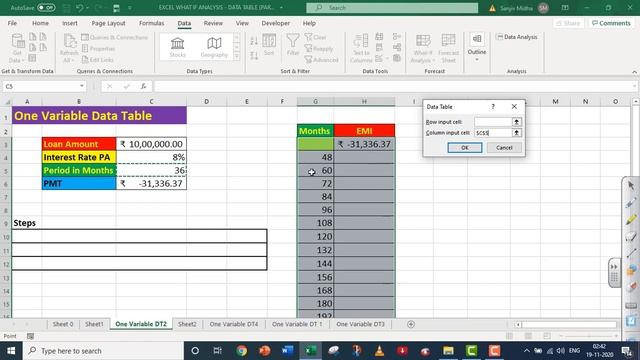Add a new sheet with plus icon
640x360 pixels.
pos(411,324)
